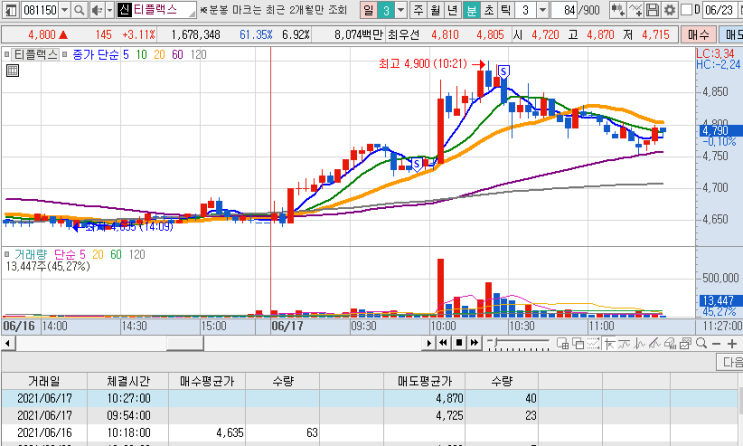Image resolution: width=743 pixels, height=446 pixels.
Task: Click the scrollbar right arrow button
Action: click(429, 343)
